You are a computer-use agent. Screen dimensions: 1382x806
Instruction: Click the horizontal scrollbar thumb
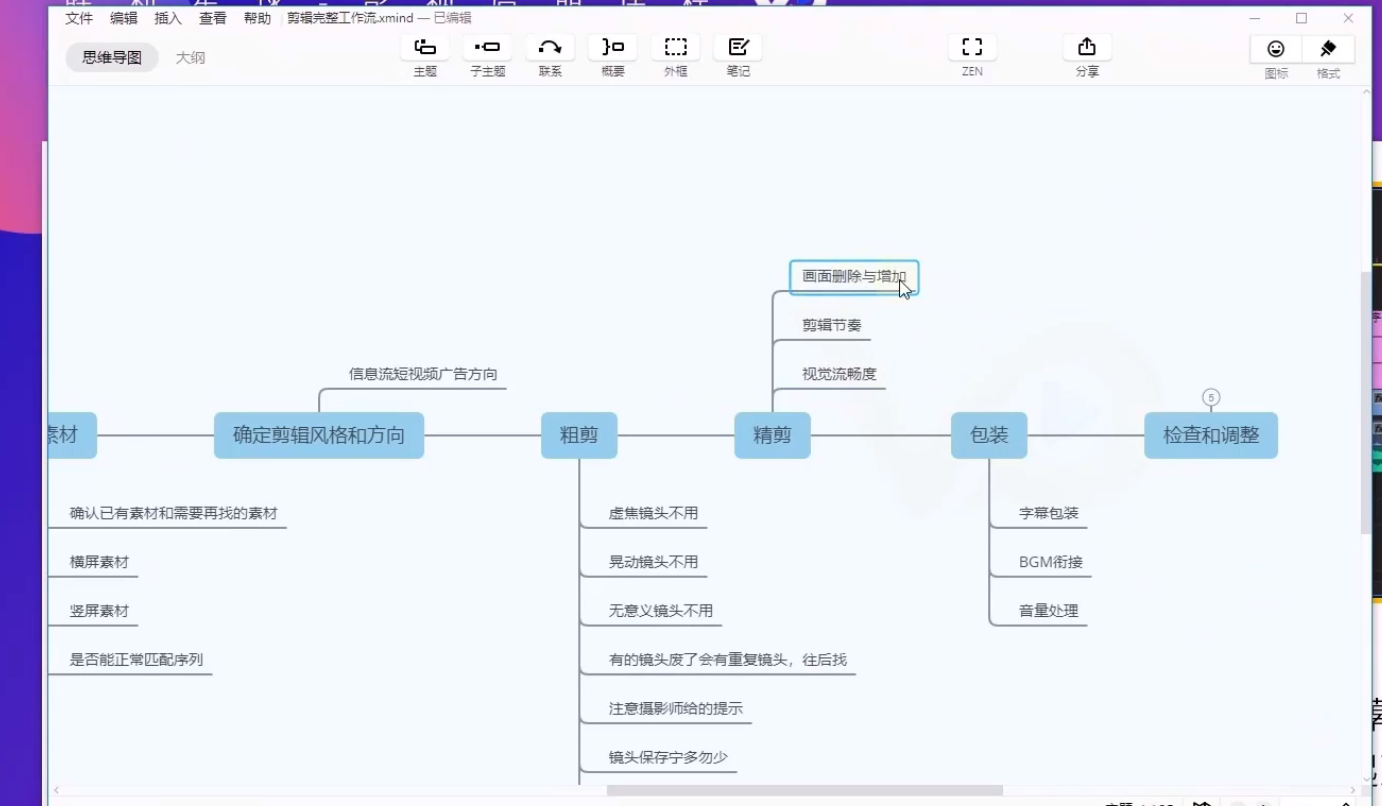tap(804, 790)
